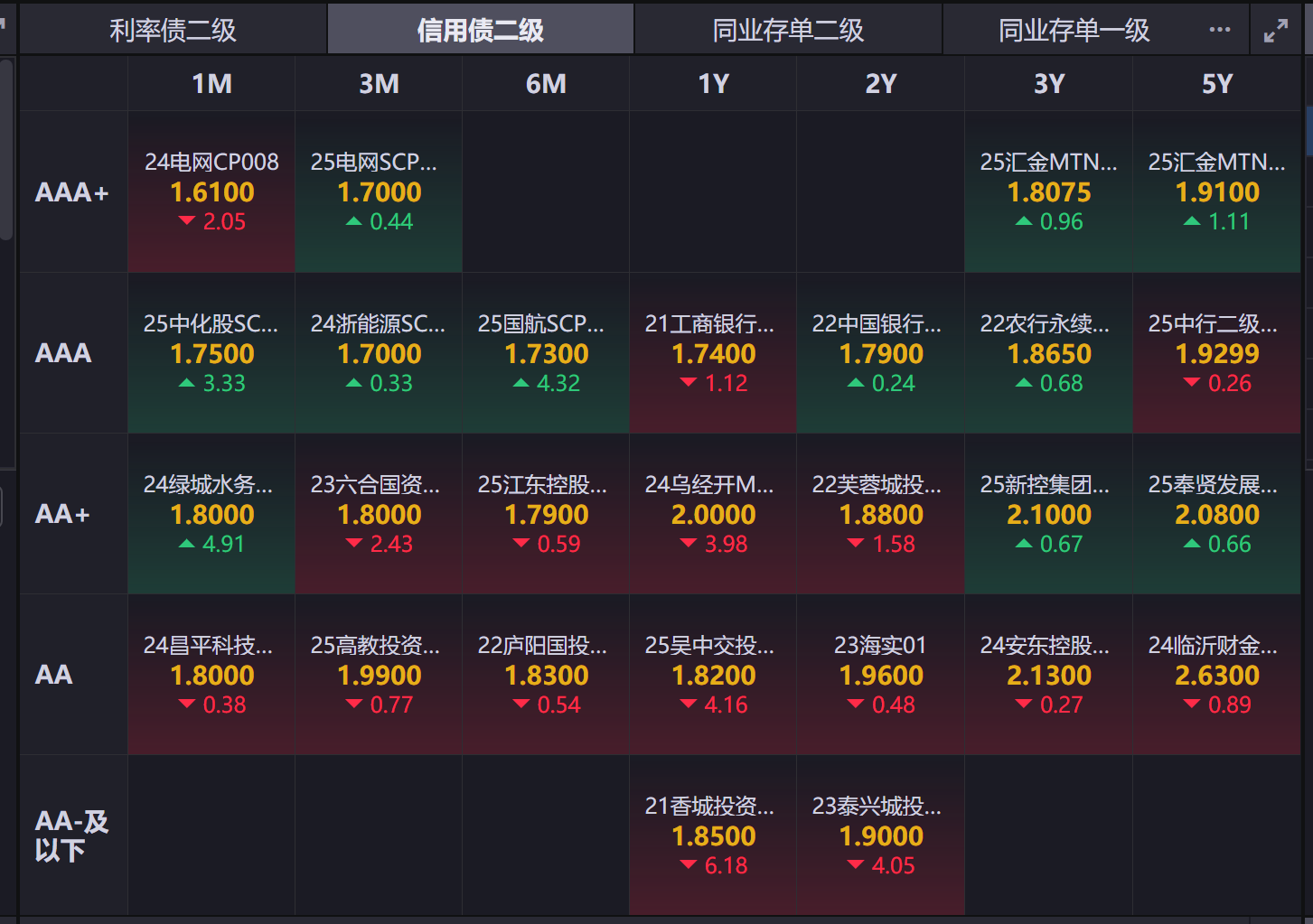Open the 24浙能源SC bond cell
The width and height of the screenshot is (1313, 924).
coord(379,353)
